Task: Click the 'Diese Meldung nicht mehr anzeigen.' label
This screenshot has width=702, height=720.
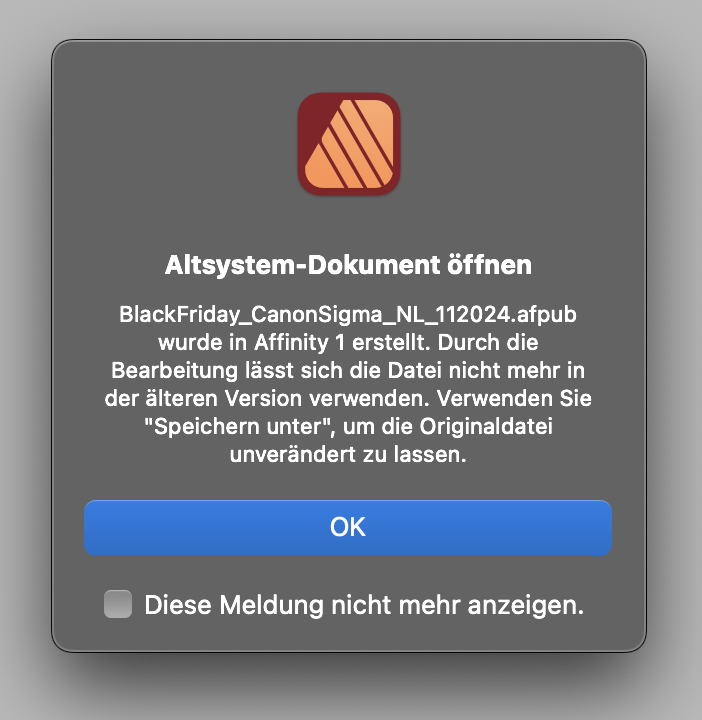Action: pyautogui.click(x=364, y=605)
